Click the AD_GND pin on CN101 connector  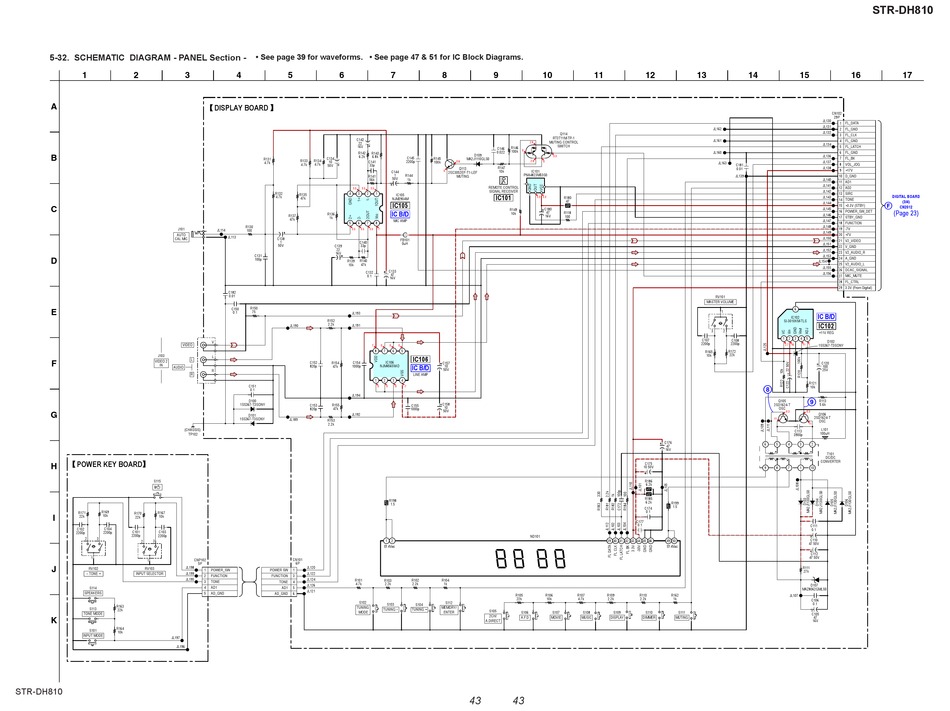[281, 594]
